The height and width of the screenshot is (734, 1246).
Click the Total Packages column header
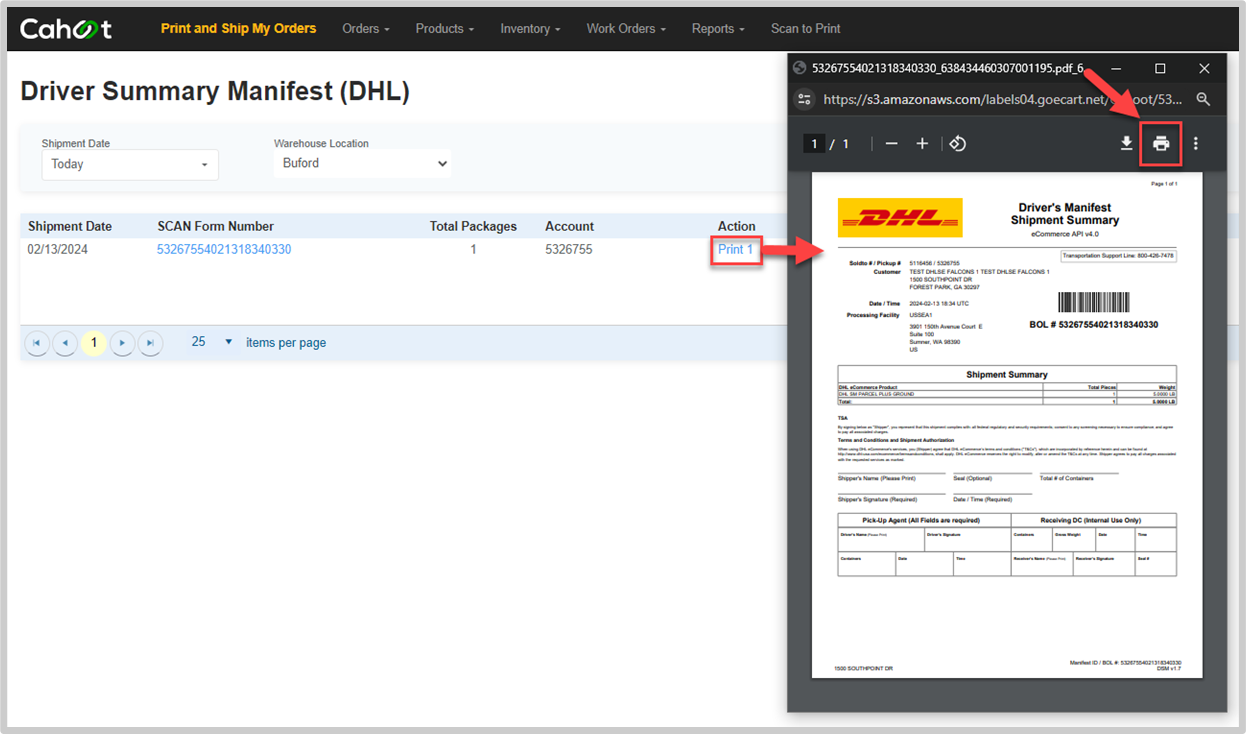coord(473,226)
